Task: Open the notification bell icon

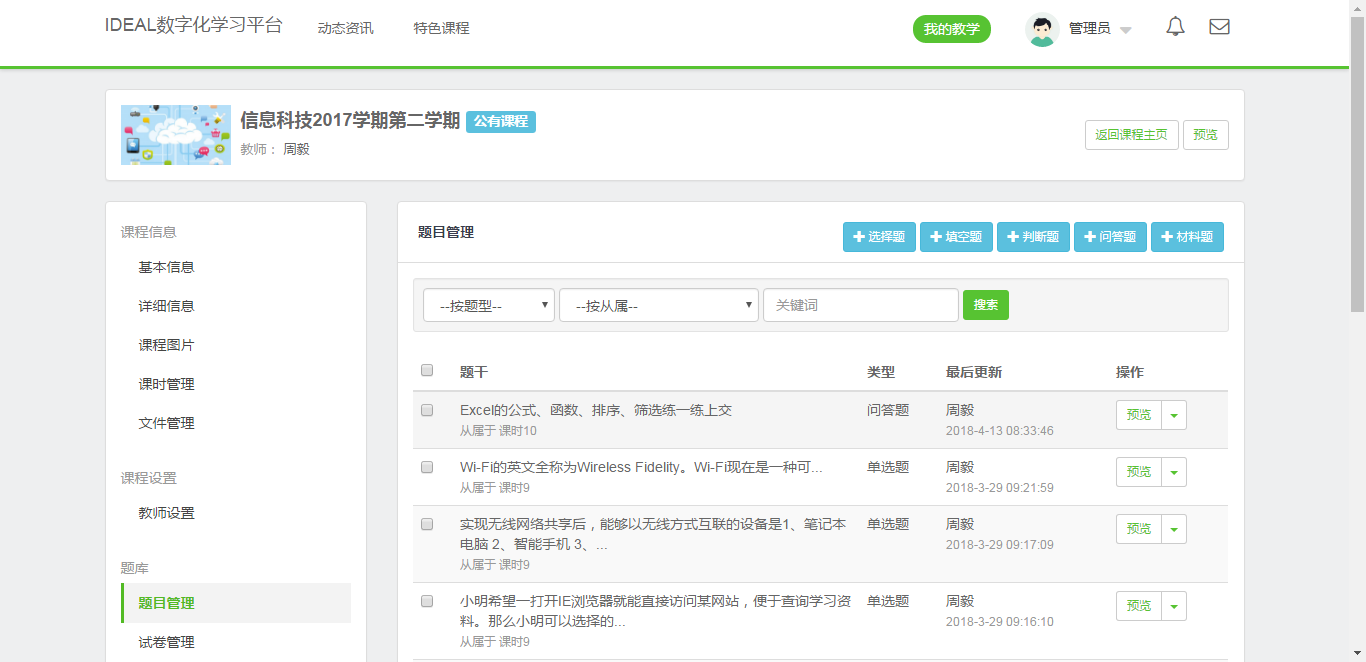Action: 1175,28
